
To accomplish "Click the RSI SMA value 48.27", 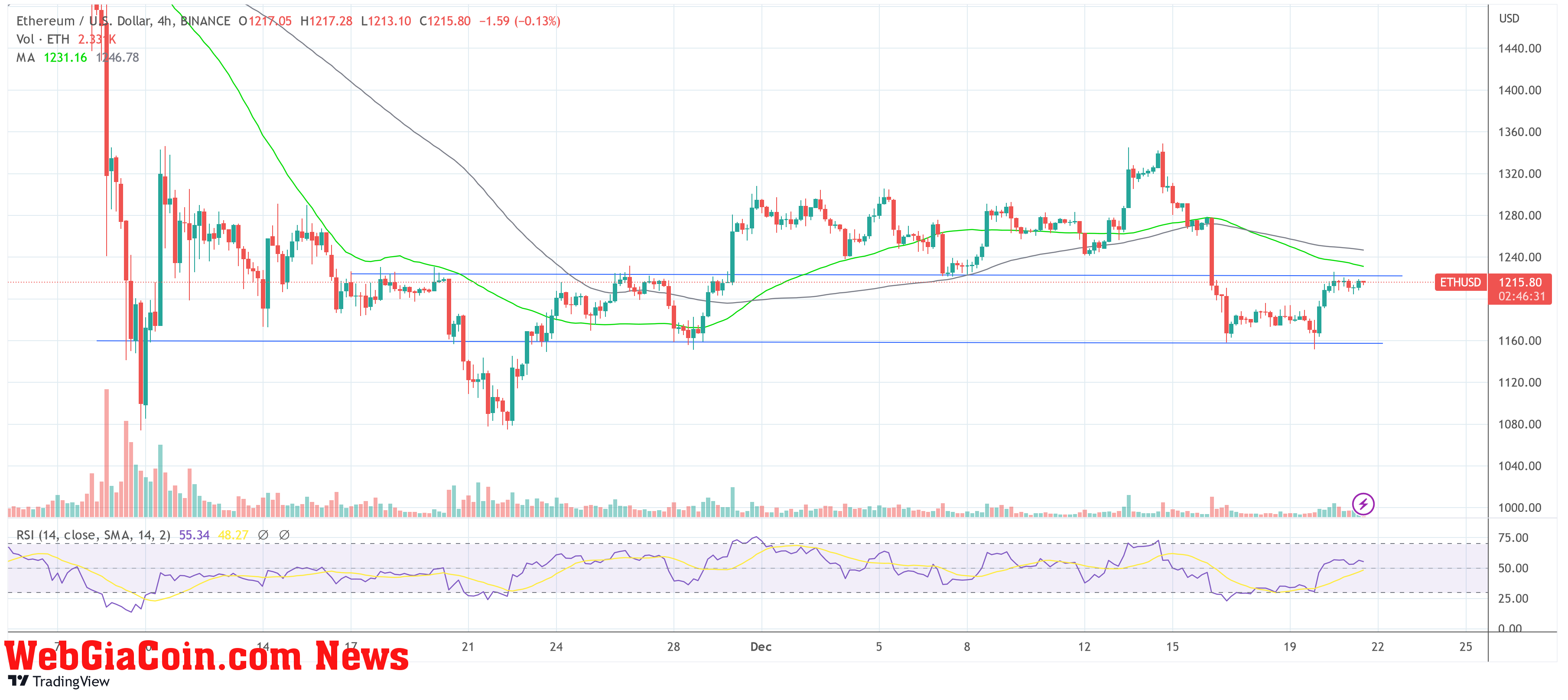I will [x=233, y=535].
